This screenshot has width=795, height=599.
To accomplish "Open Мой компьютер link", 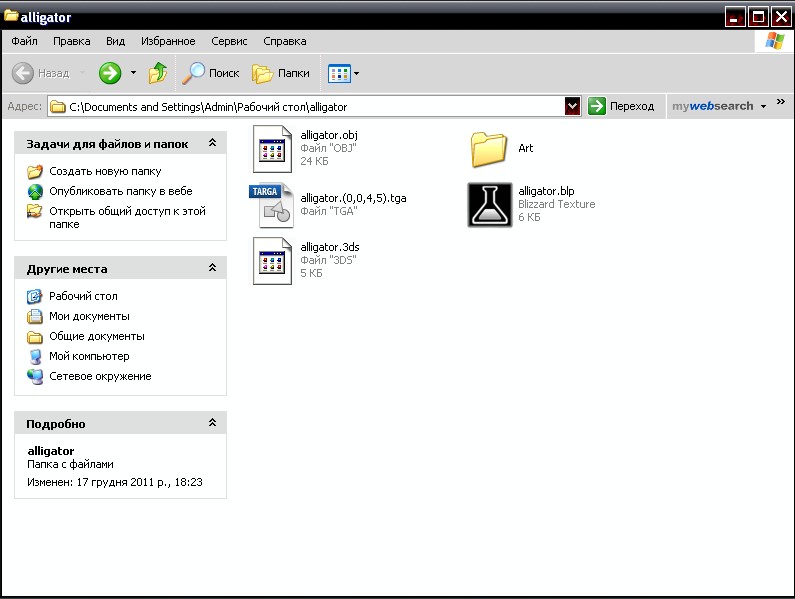I will [x=89, y=357].
